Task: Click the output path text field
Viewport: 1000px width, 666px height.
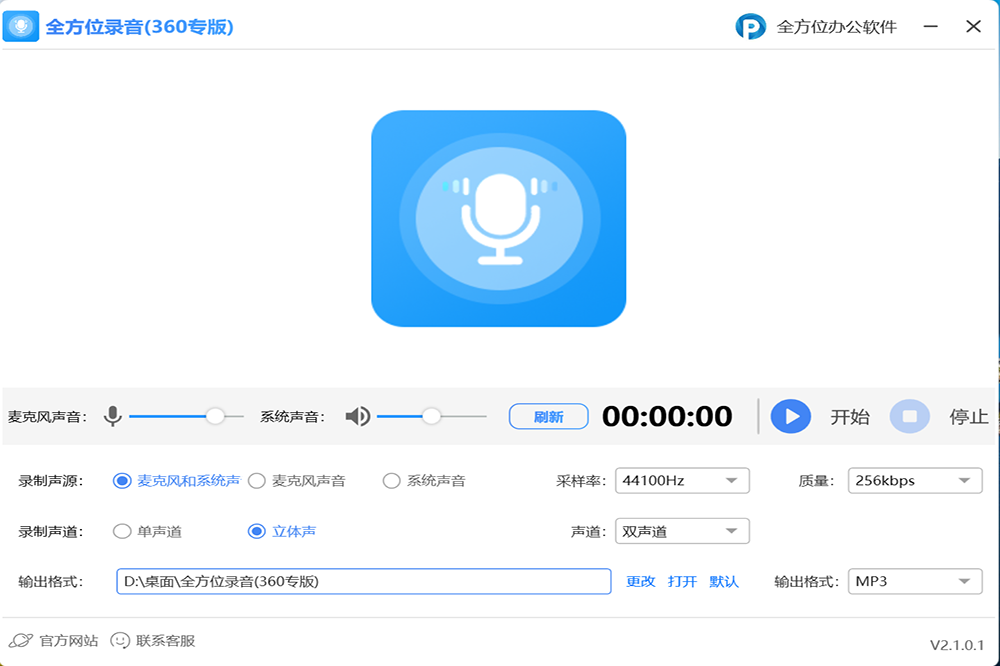Action: 363,581
